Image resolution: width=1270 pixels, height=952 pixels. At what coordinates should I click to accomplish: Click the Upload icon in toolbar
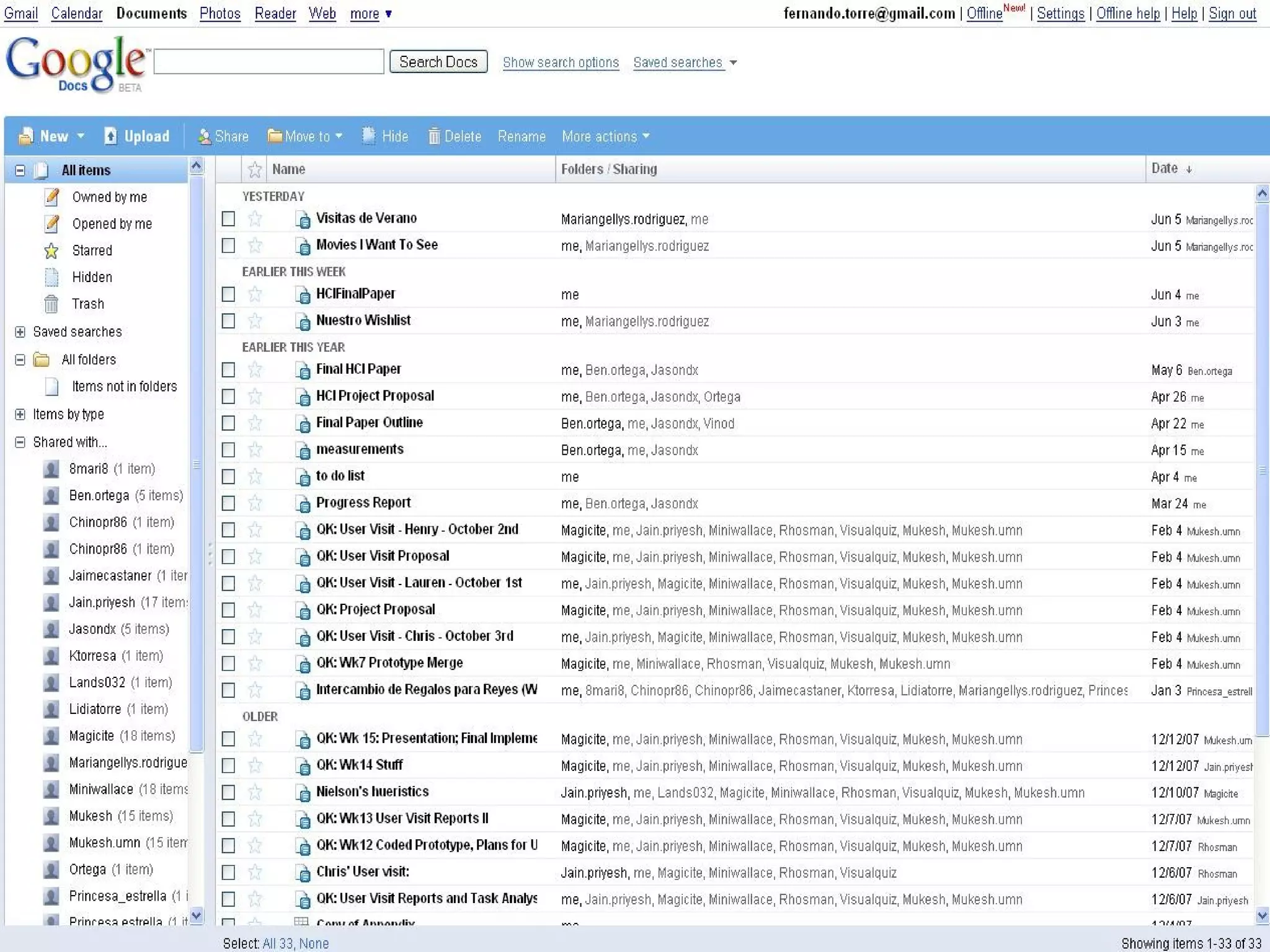pyautogui.click(x=110, y=136)
